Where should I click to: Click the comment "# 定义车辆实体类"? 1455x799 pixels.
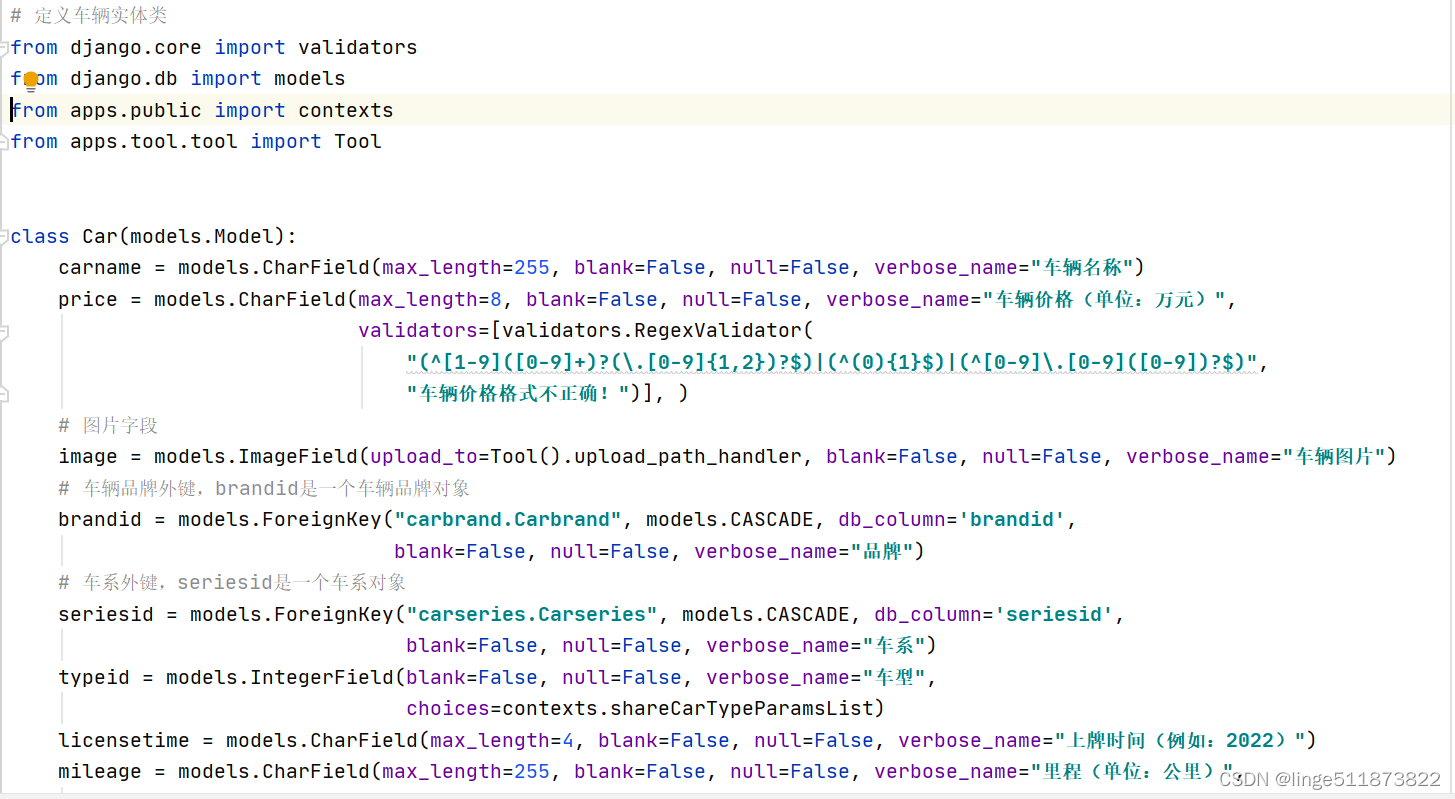click(x=89, y=15)
